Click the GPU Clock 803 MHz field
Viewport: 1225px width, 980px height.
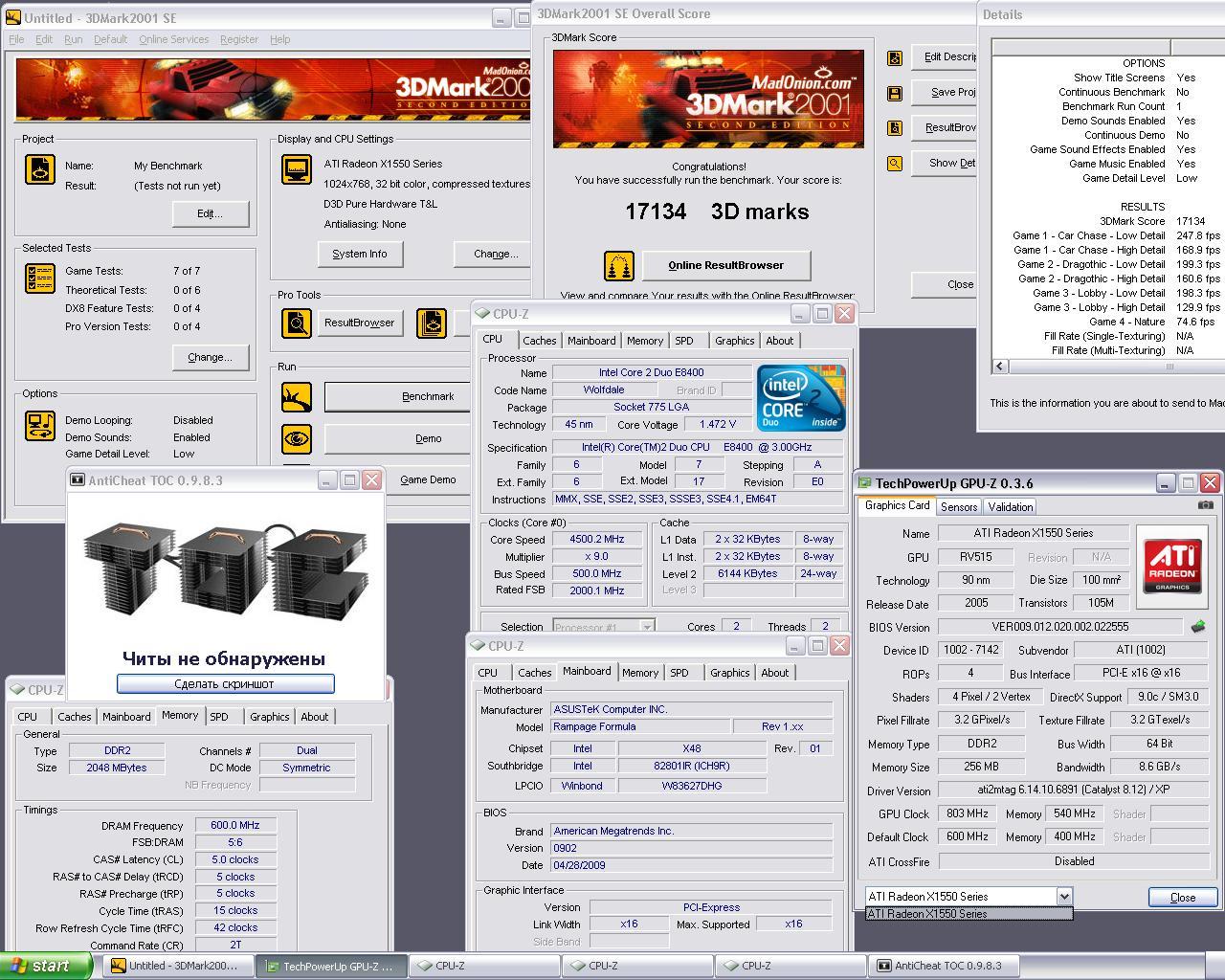pos(967,813)
